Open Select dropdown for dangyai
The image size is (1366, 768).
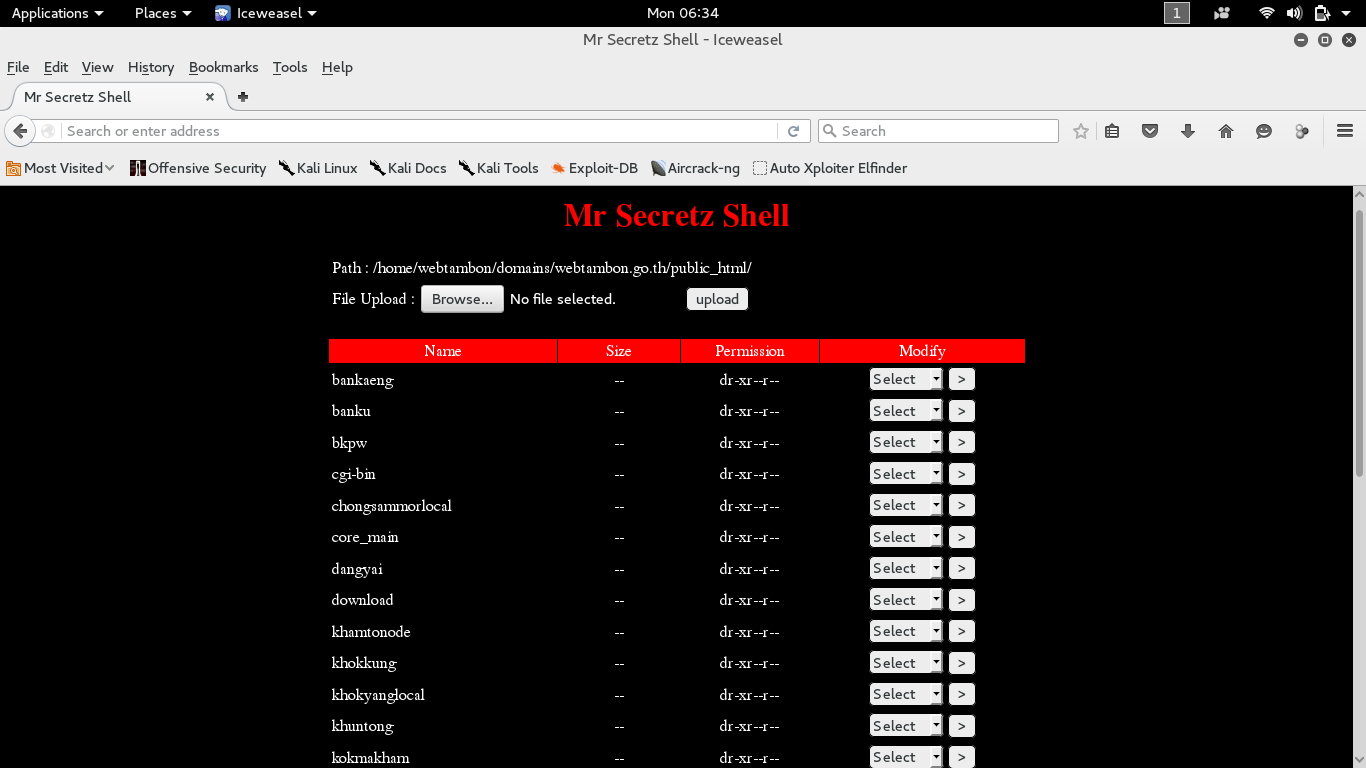point(906,568)
